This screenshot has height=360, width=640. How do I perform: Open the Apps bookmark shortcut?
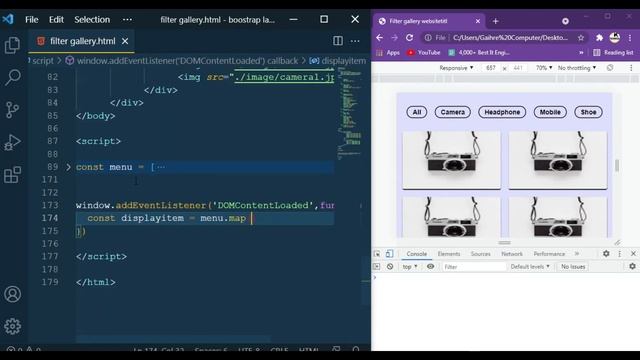click(388, 53)
